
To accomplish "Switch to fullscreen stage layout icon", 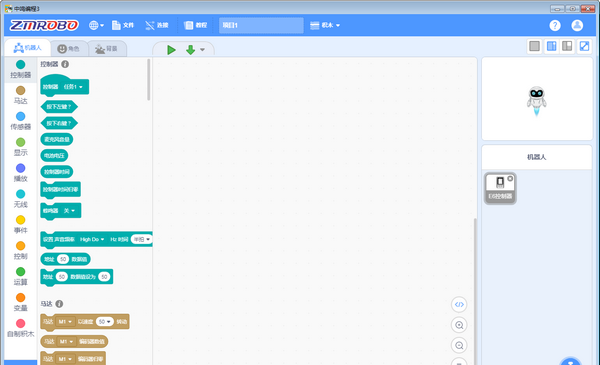I will 584,46.
